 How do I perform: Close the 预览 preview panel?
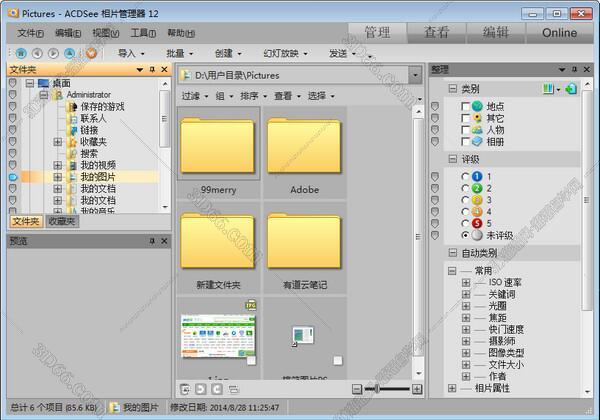pos(165,241)
